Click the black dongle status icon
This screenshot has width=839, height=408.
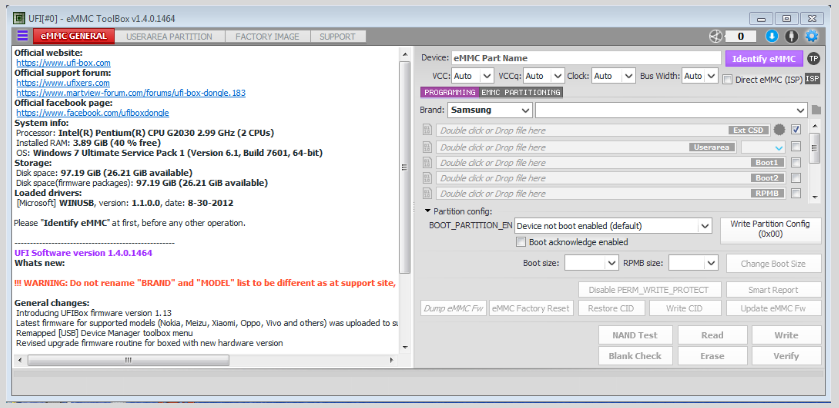coord(792,36)
